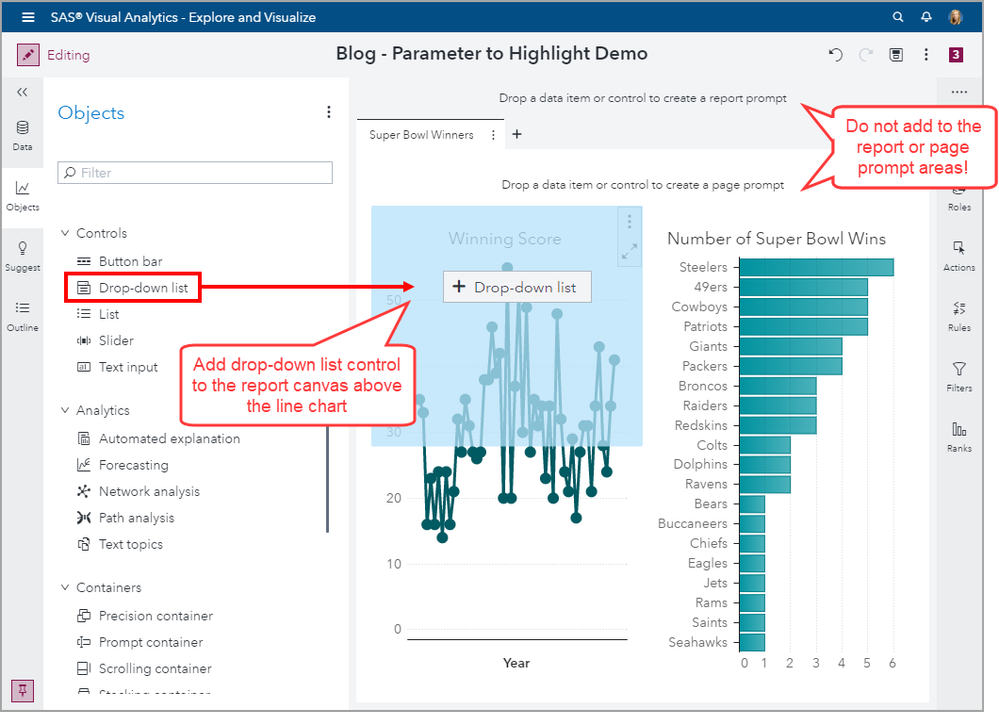The width and height of the screenshot is (999, 712).
Task: Toggle Editing mode pencil button
Action: [x=29, y=55]
